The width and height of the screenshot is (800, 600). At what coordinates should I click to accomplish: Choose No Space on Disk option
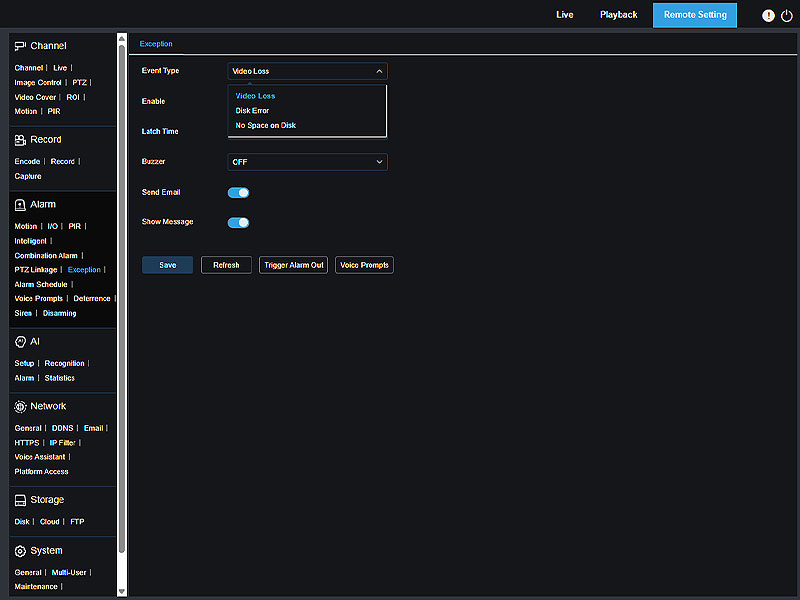265,126
